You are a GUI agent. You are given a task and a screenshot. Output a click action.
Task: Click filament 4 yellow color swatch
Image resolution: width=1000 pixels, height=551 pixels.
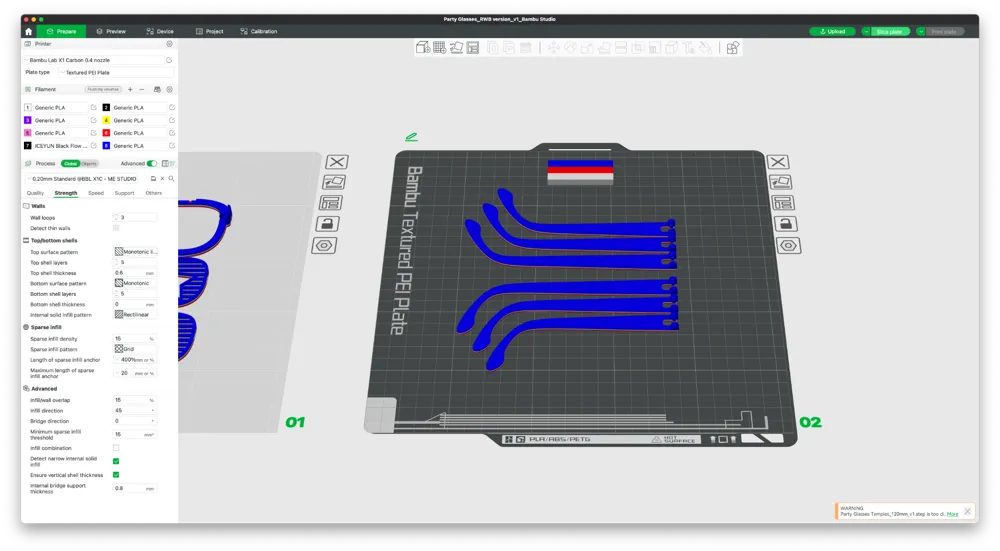click(106, 121)
